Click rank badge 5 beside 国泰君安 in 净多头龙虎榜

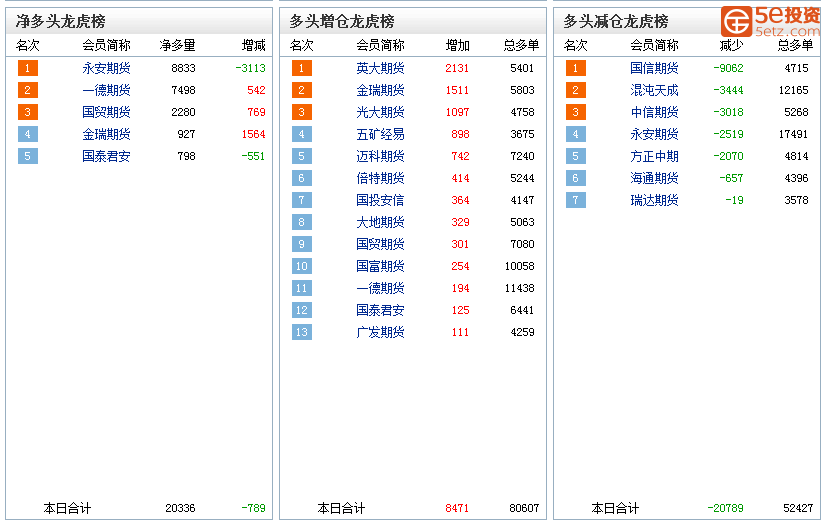27,156
